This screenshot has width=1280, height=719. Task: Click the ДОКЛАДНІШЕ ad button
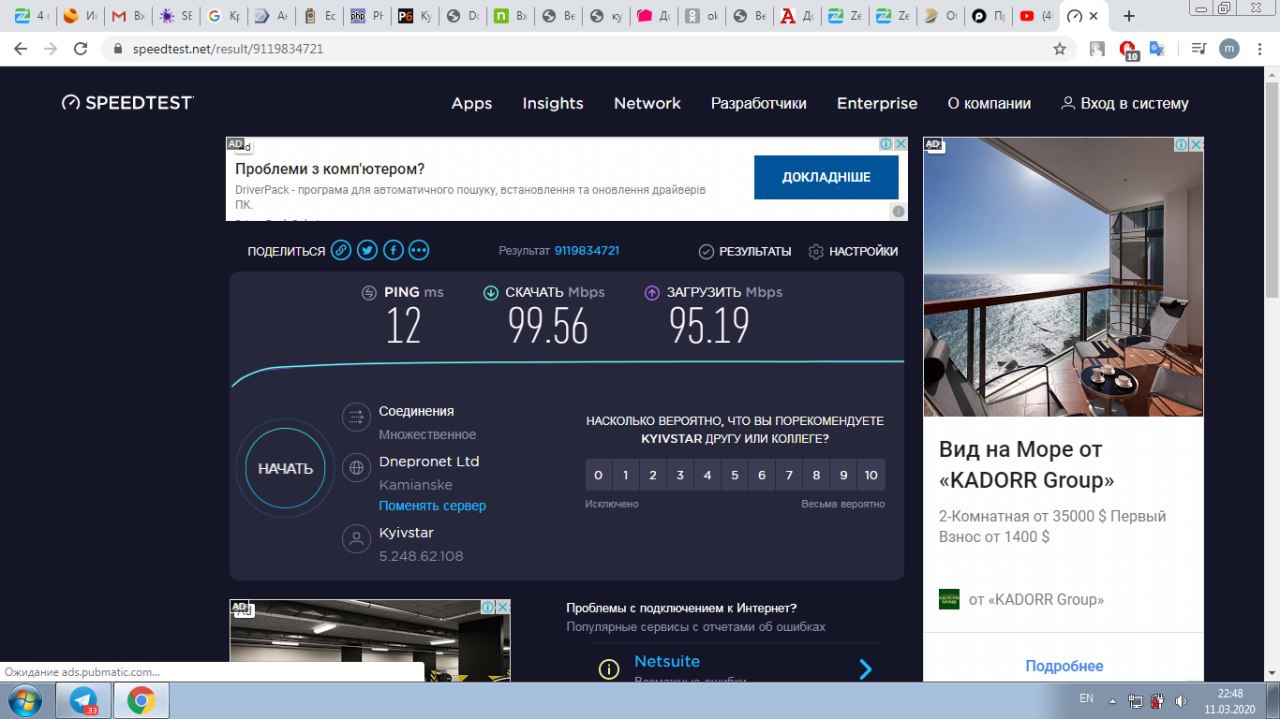coord(826,177)
